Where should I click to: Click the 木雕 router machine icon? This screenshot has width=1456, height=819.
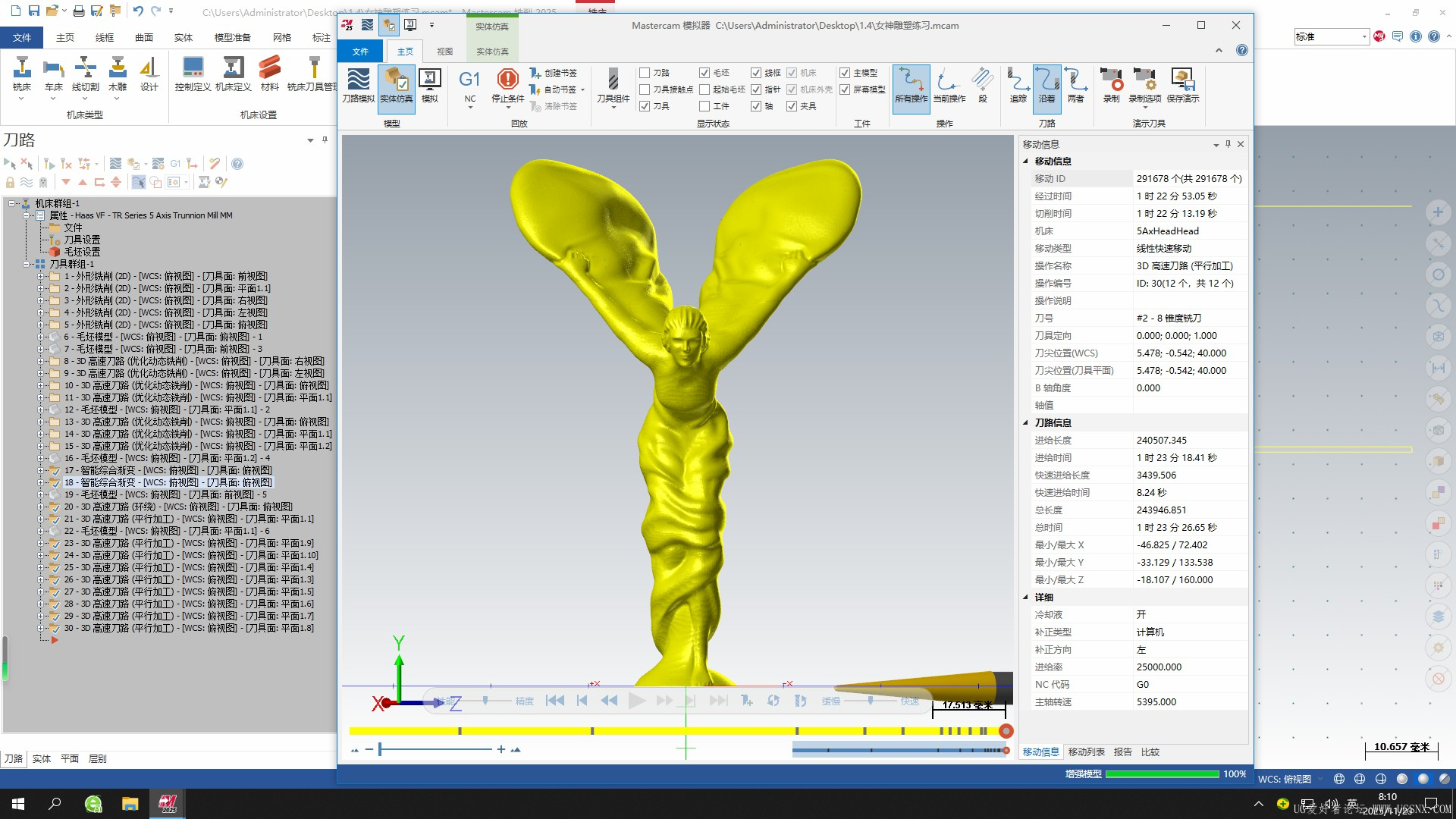(x=118, y=74)
